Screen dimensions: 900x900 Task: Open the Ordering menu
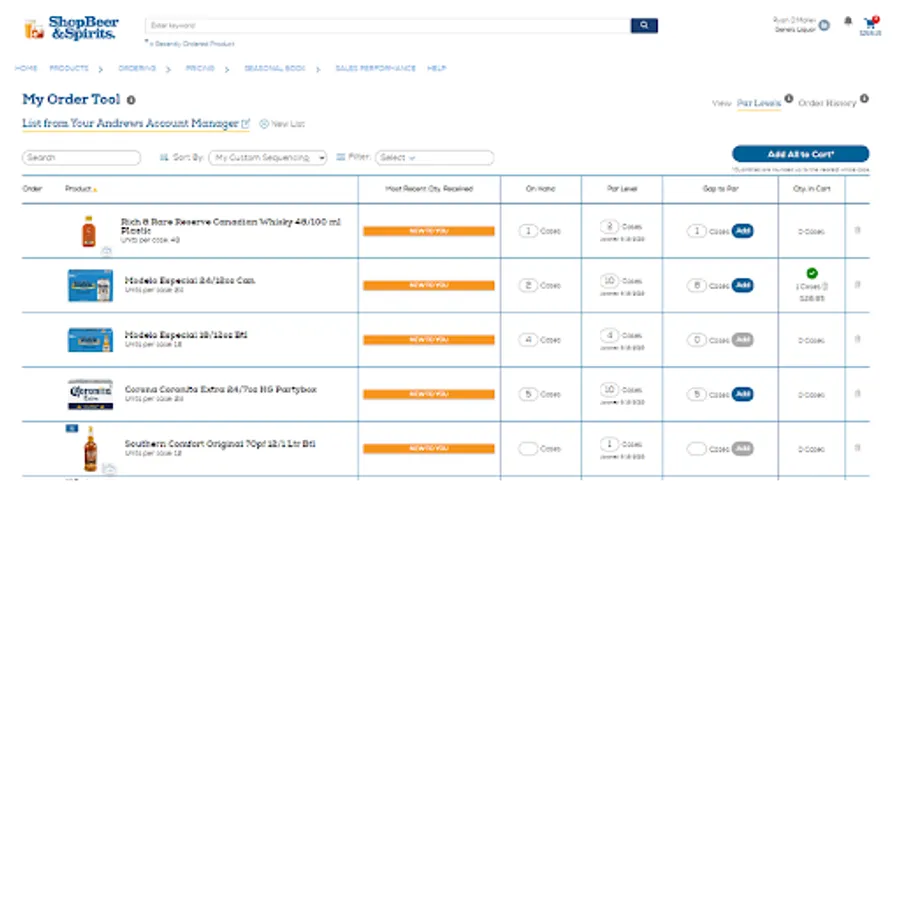[137, 68]
